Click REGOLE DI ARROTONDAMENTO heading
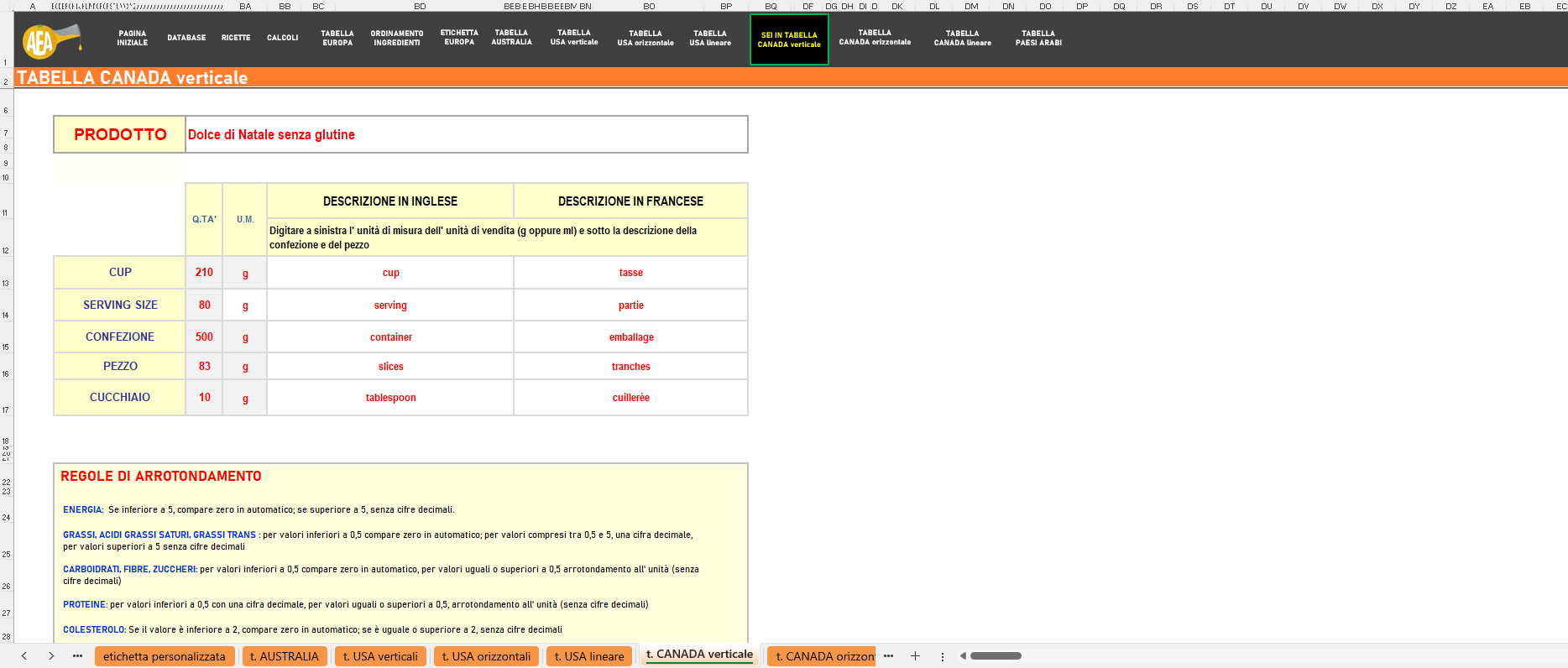The height and width of the screenshot is (668, 1568). pos(161,476)
